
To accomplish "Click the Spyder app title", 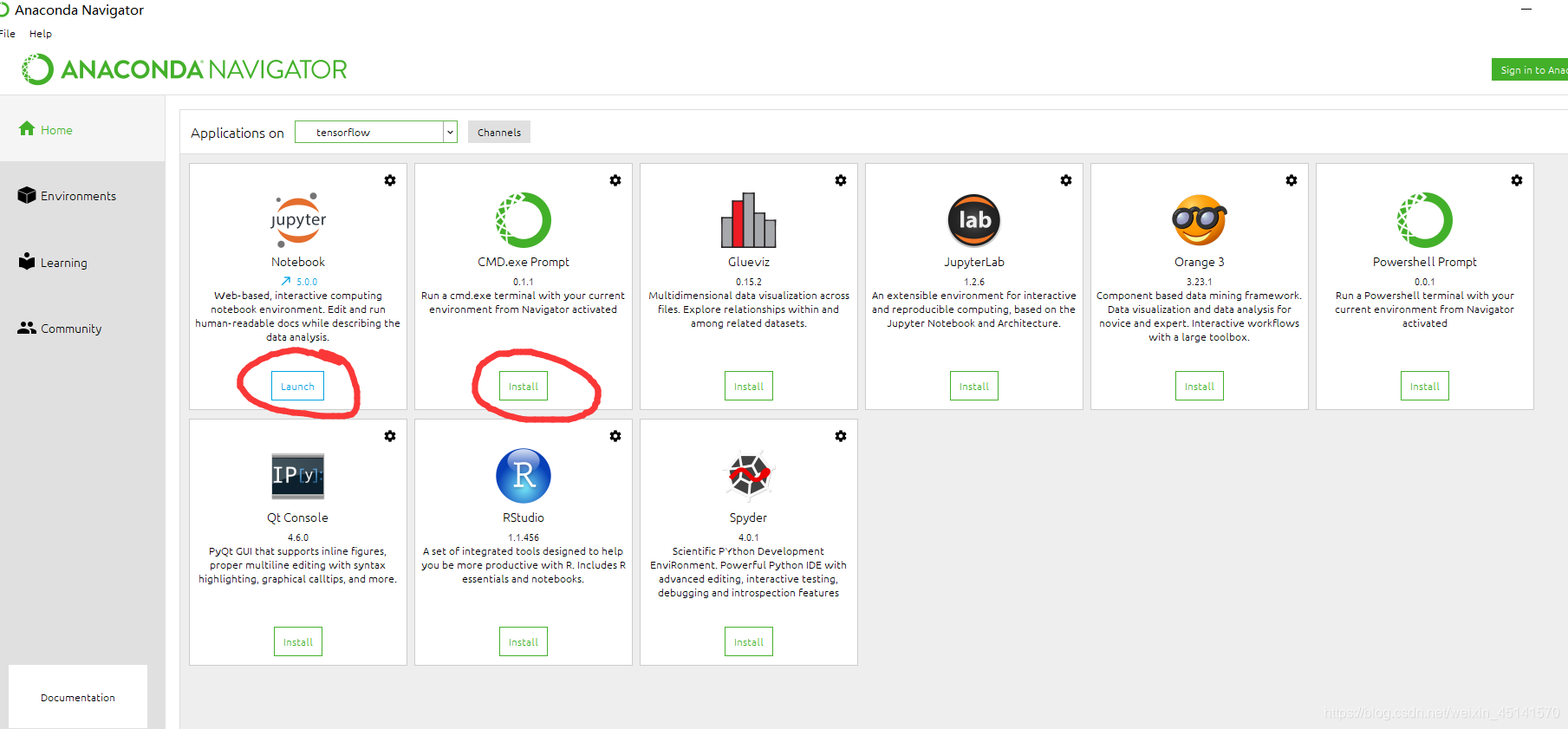I will click(748, 517).
